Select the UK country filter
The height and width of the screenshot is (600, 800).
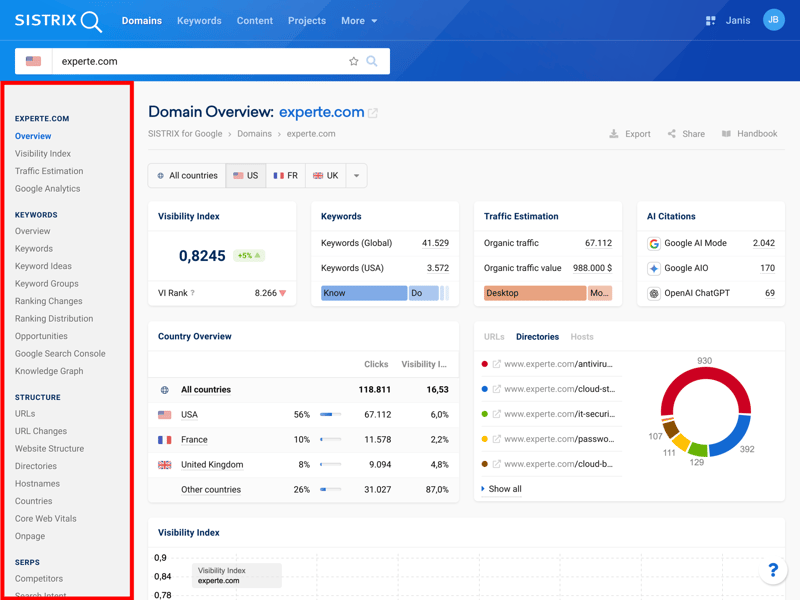(326, 175)
